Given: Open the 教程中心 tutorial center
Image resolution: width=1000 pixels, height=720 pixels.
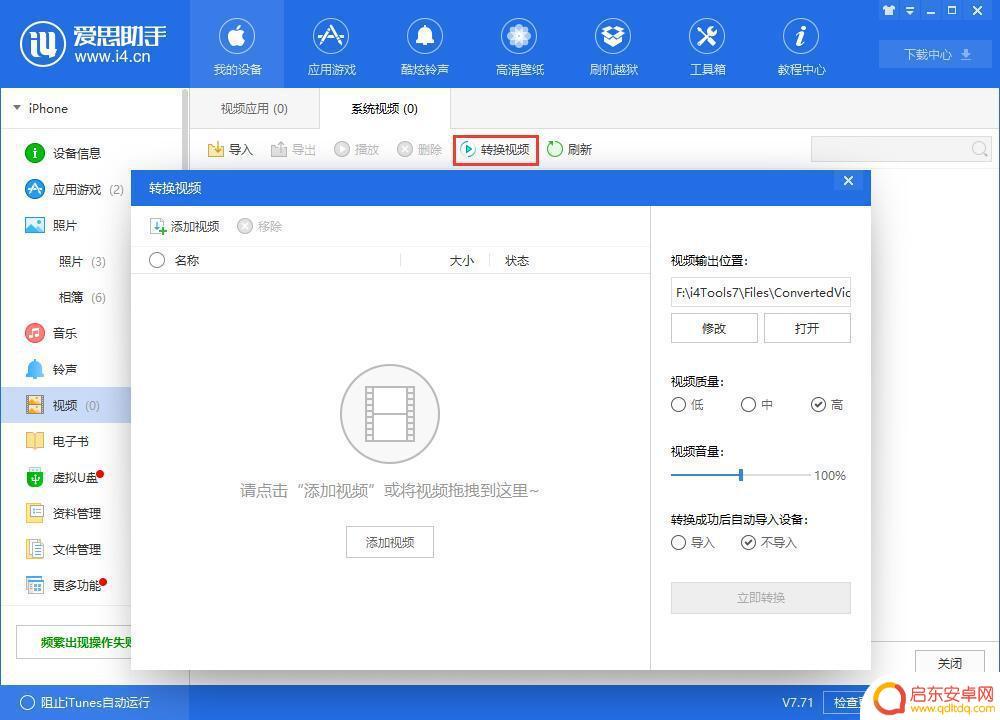Looking at the screenshot, I should click(x=801, y=47).
